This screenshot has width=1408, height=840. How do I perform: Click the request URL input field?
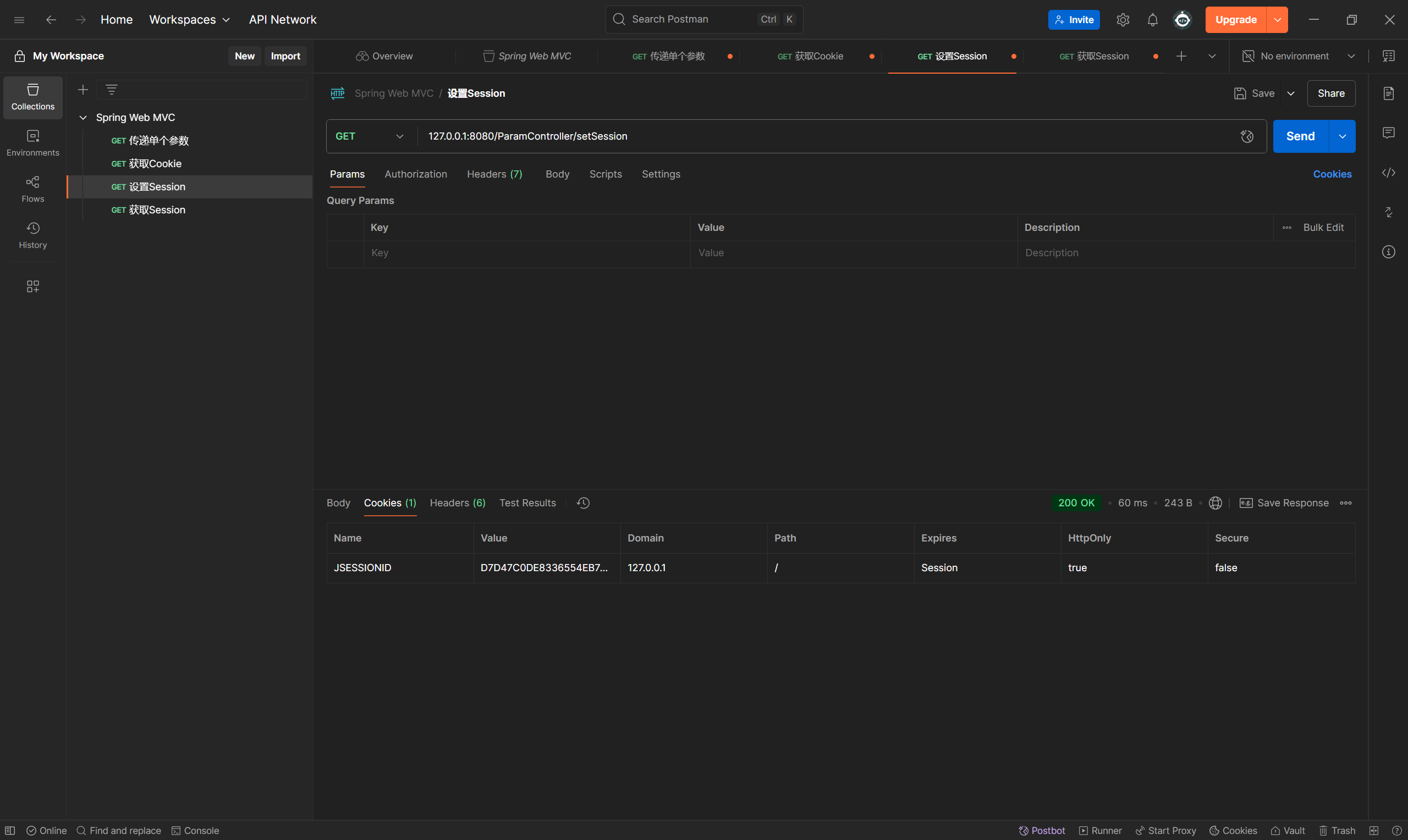(826, 136)
